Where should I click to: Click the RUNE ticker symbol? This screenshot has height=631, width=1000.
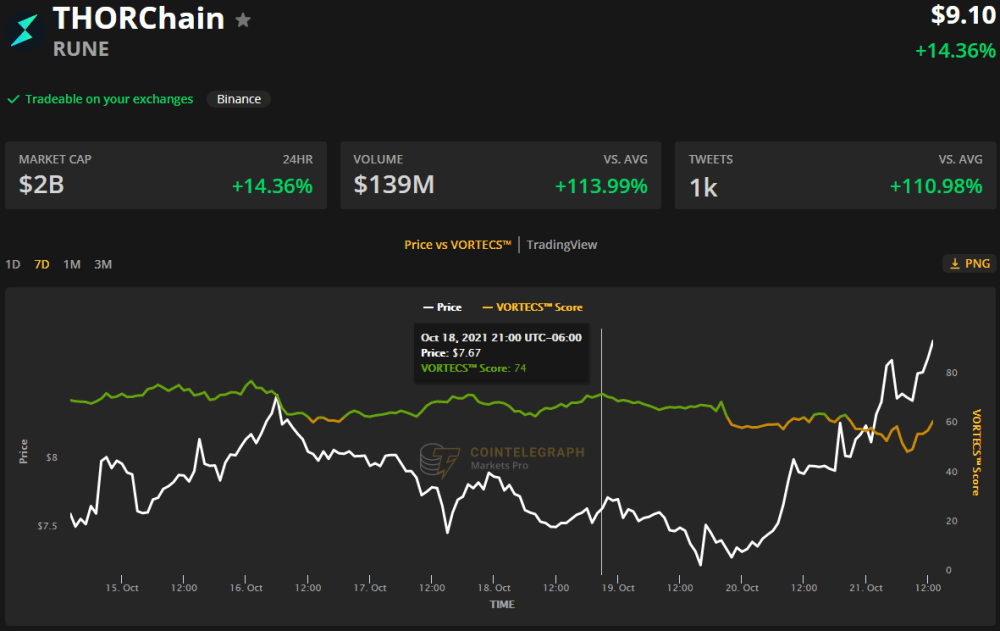81,49
